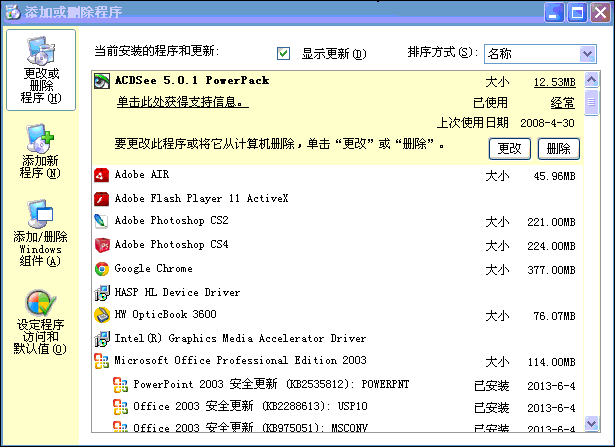Maximize the 添加或删除程序 window
Viewport: 615px width, 447px height.
coord(577,13)
